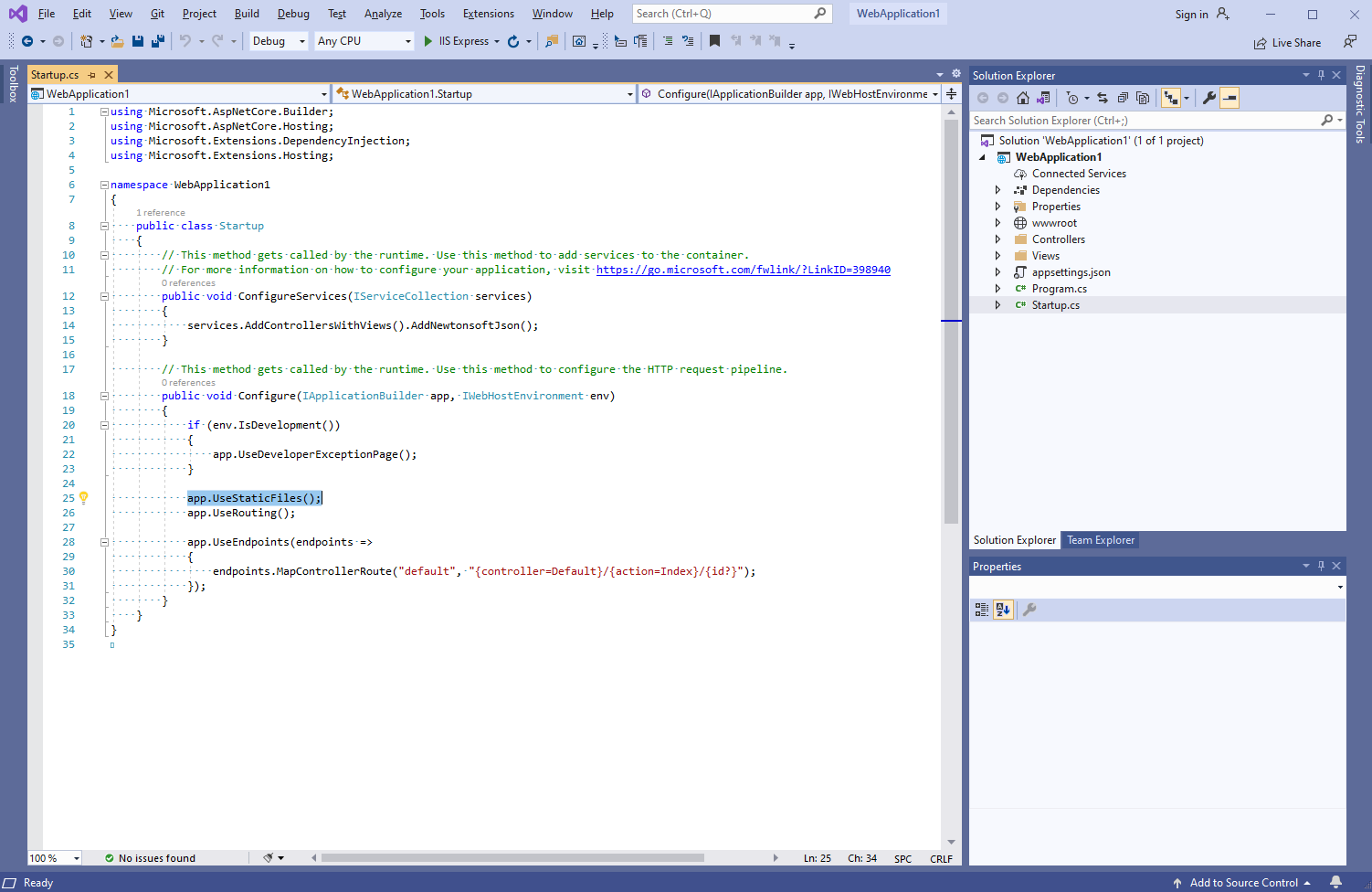The height and width of the screenshot is (892, 1372).
Task: Expand the Controllers folder node
Action: (x=997, y=239)
